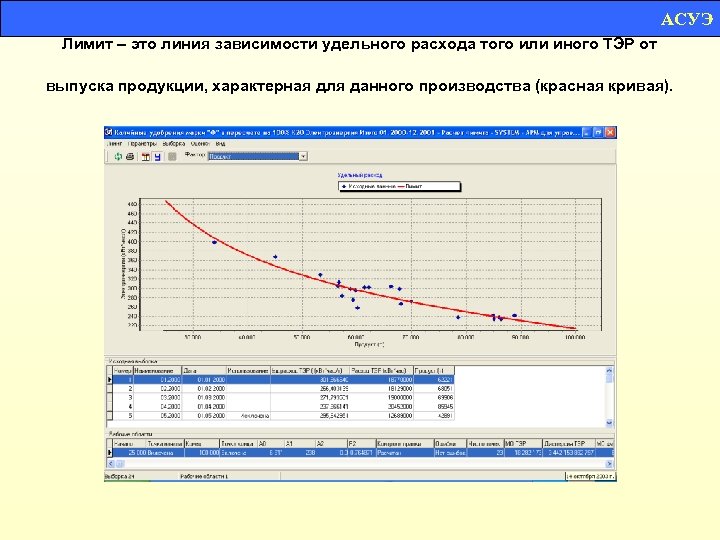
Task: Minimize the limit calculation window
Action: click(586, 132)
